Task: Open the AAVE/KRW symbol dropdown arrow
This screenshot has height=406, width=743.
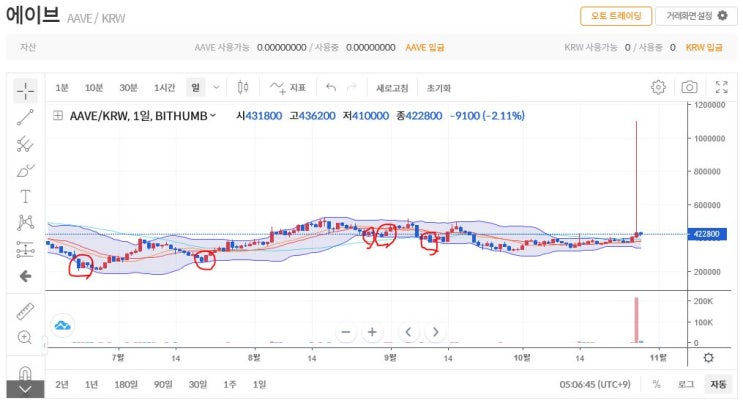Action: tap(213, 115)
